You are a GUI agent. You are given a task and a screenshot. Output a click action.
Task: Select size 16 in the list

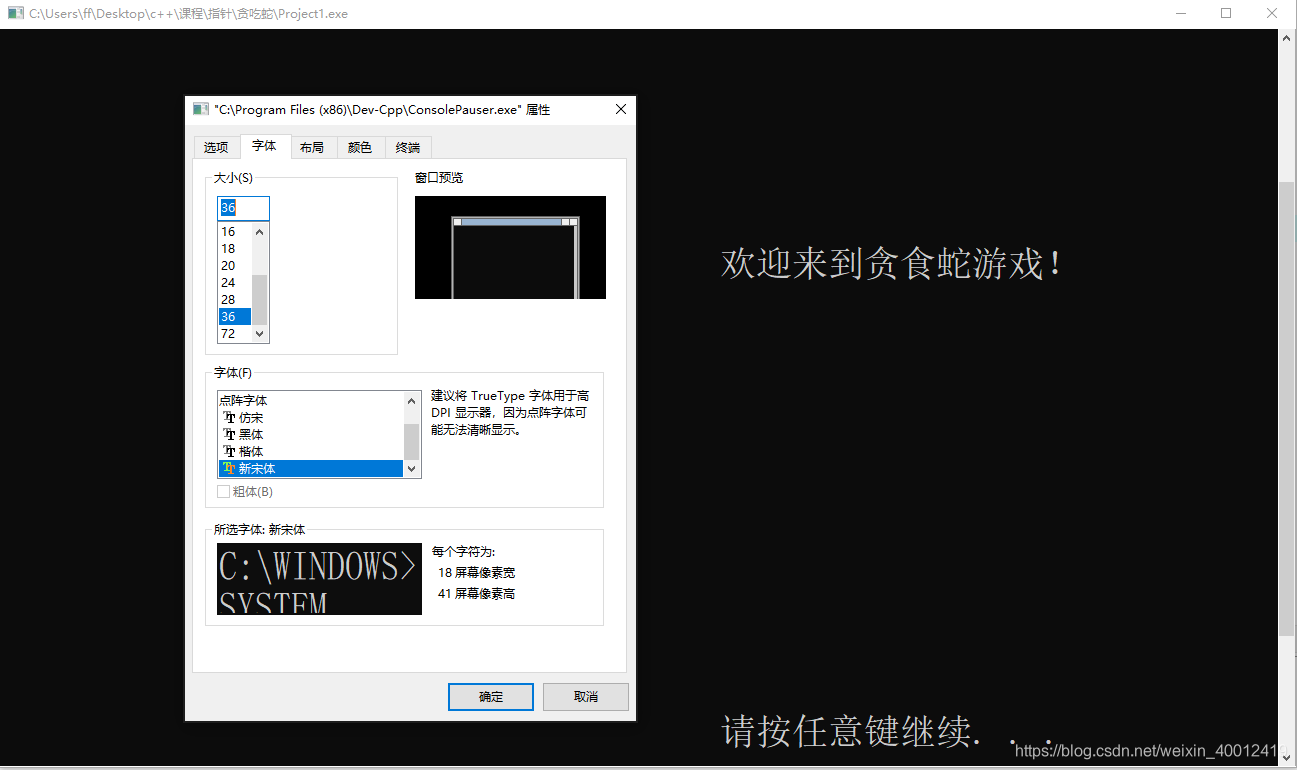tap(234, 231)
